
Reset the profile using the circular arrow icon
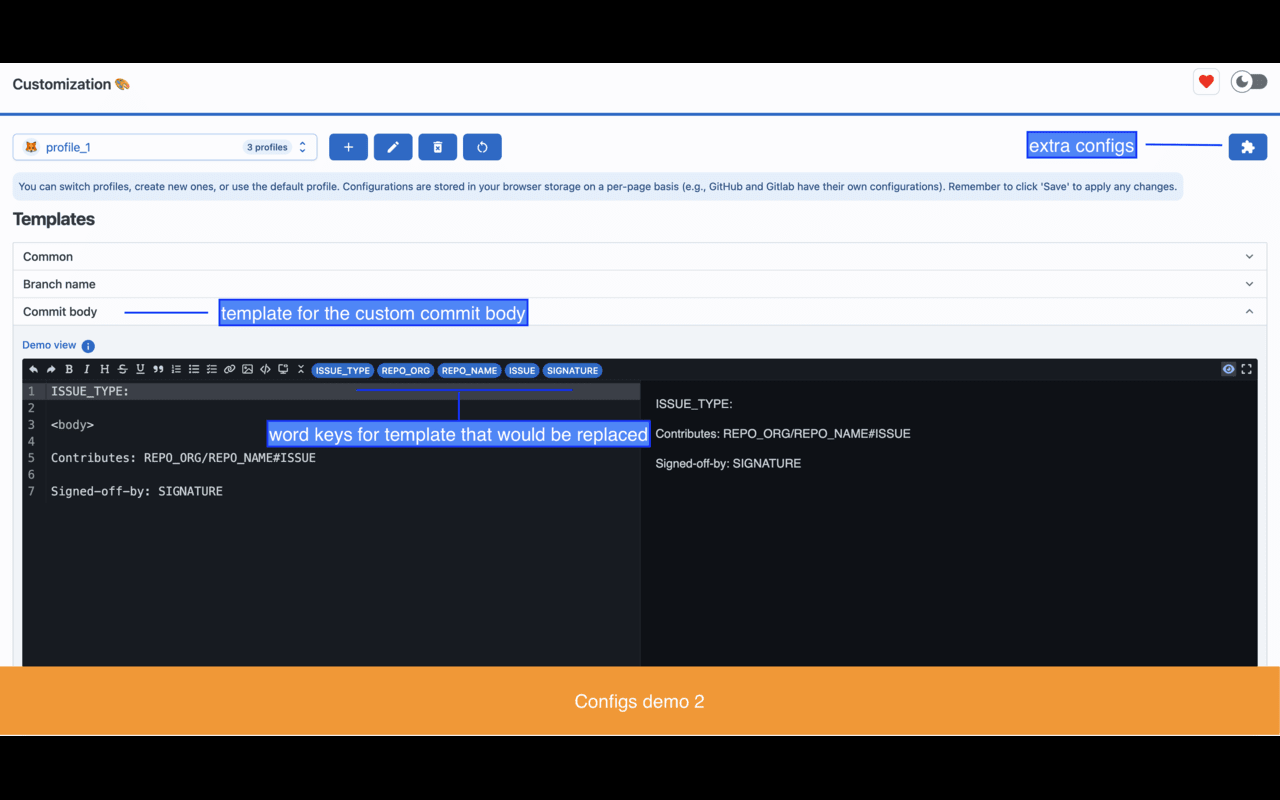482,146
